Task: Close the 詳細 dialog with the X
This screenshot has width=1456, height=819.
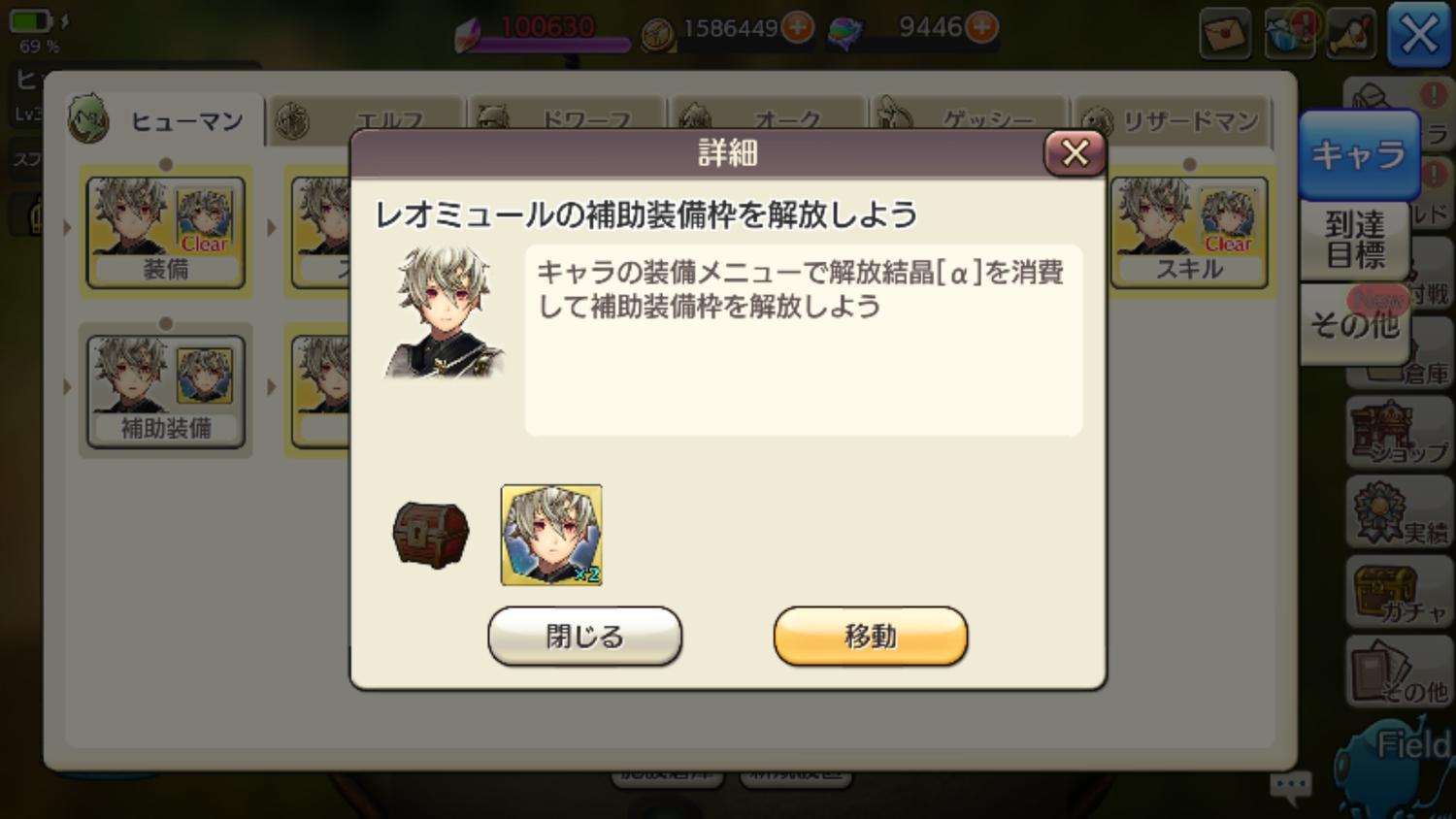Action: tap(1075, 152)
